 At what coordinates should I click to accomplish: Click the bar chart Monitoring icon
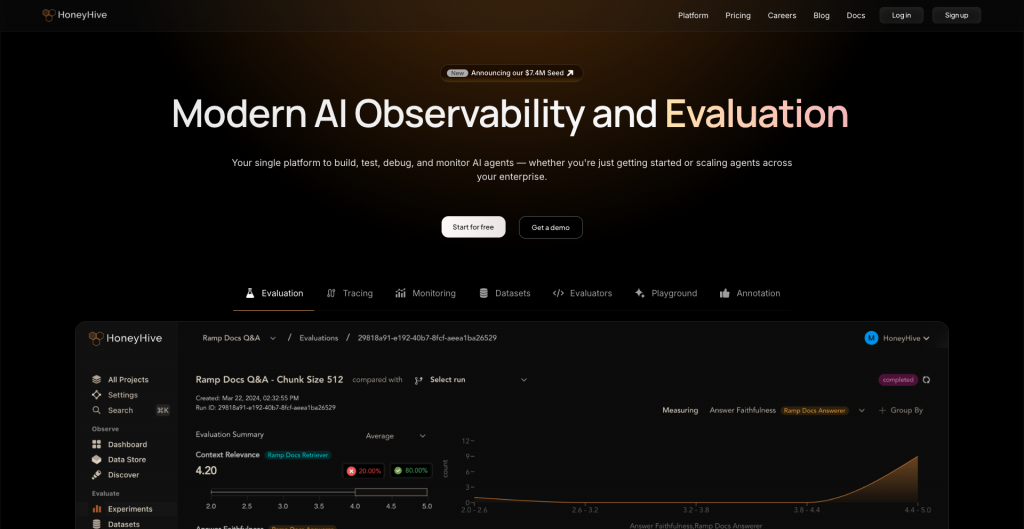point(400,293)
